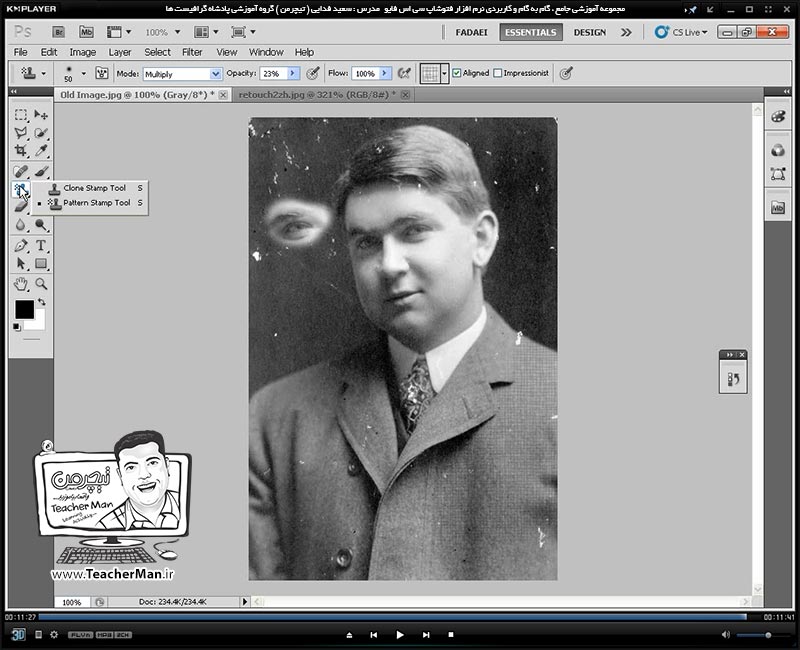800x650 pixels.
Task: Open the Opacity slider arrow next to 23%
Action: tap(293, 73)
